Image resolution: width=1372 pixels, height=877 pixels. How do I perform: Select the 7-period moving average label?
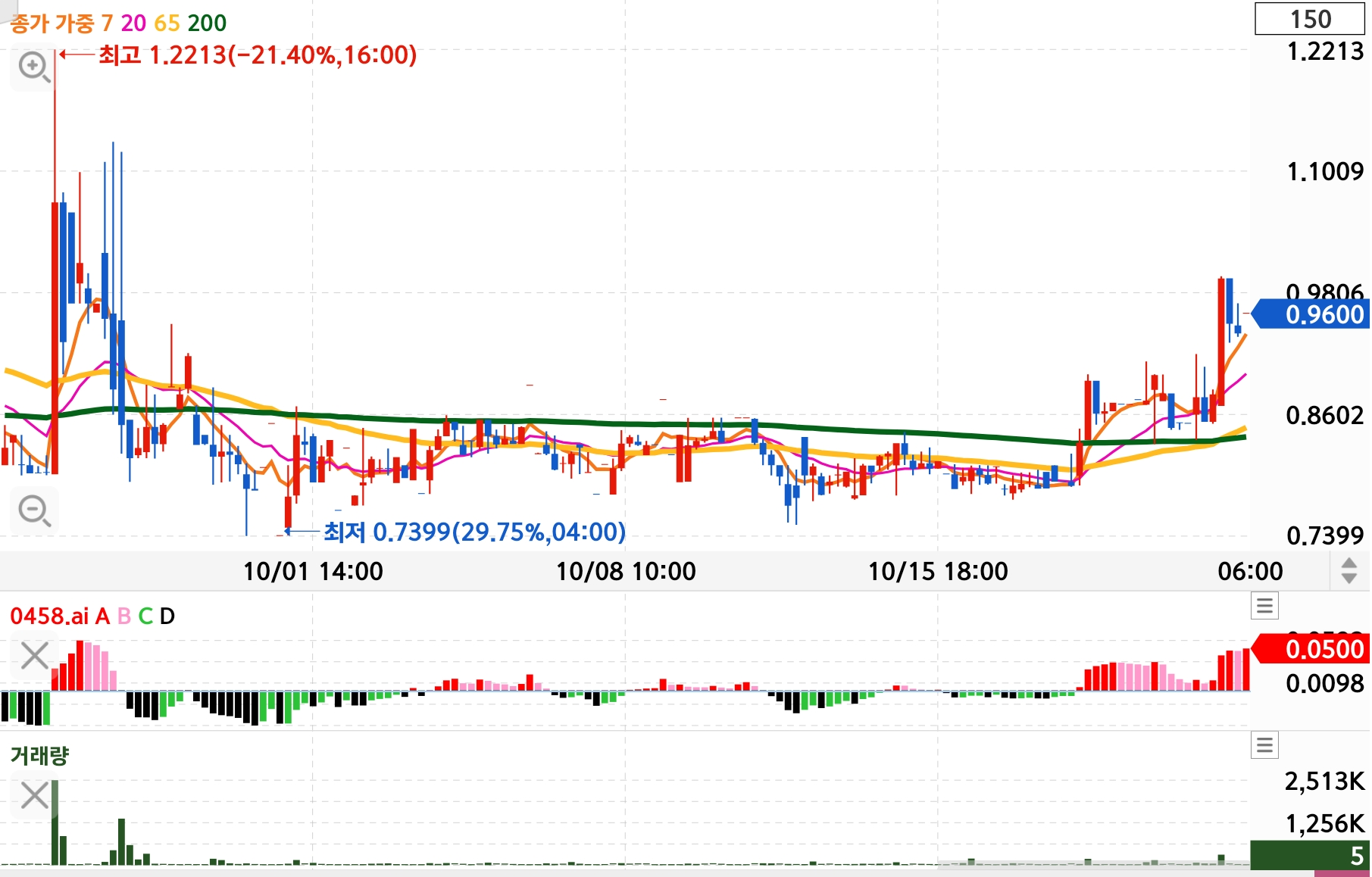click(x=107, y=23)
